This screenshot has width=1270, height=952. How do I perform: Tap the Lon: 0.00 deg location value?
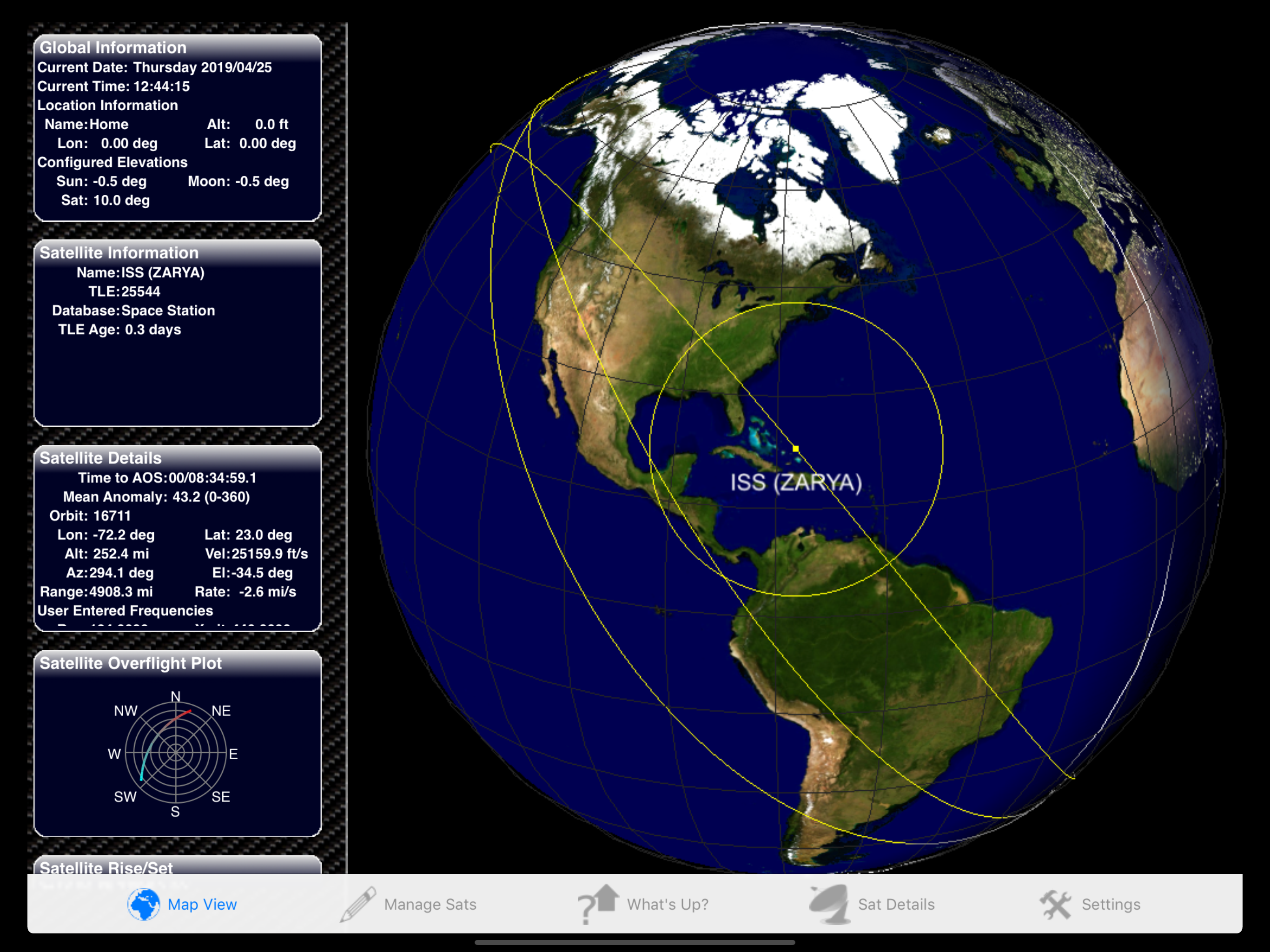click(107, 144)
